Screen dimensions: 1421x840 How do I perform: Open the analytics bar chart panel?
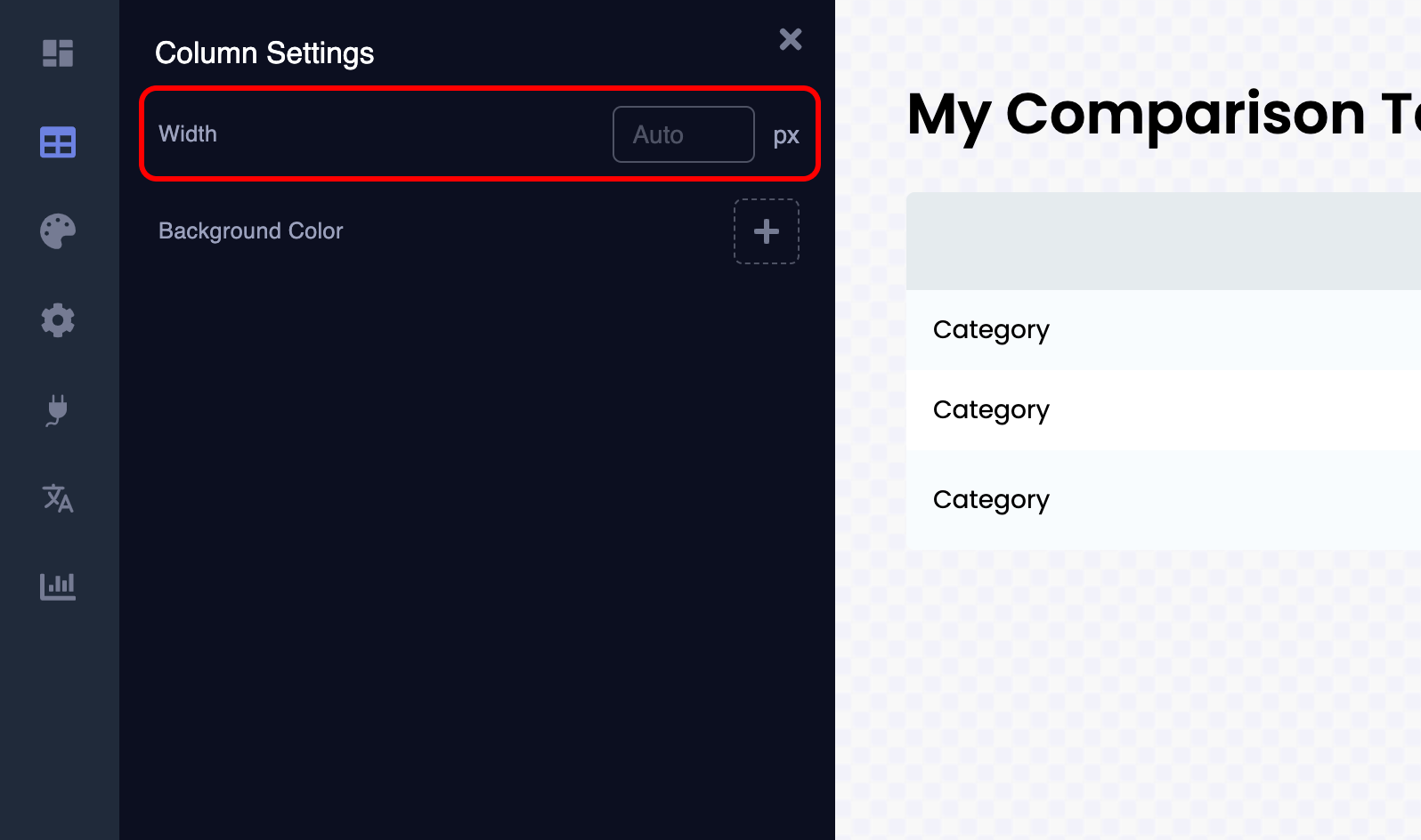[x=58, y=586]
